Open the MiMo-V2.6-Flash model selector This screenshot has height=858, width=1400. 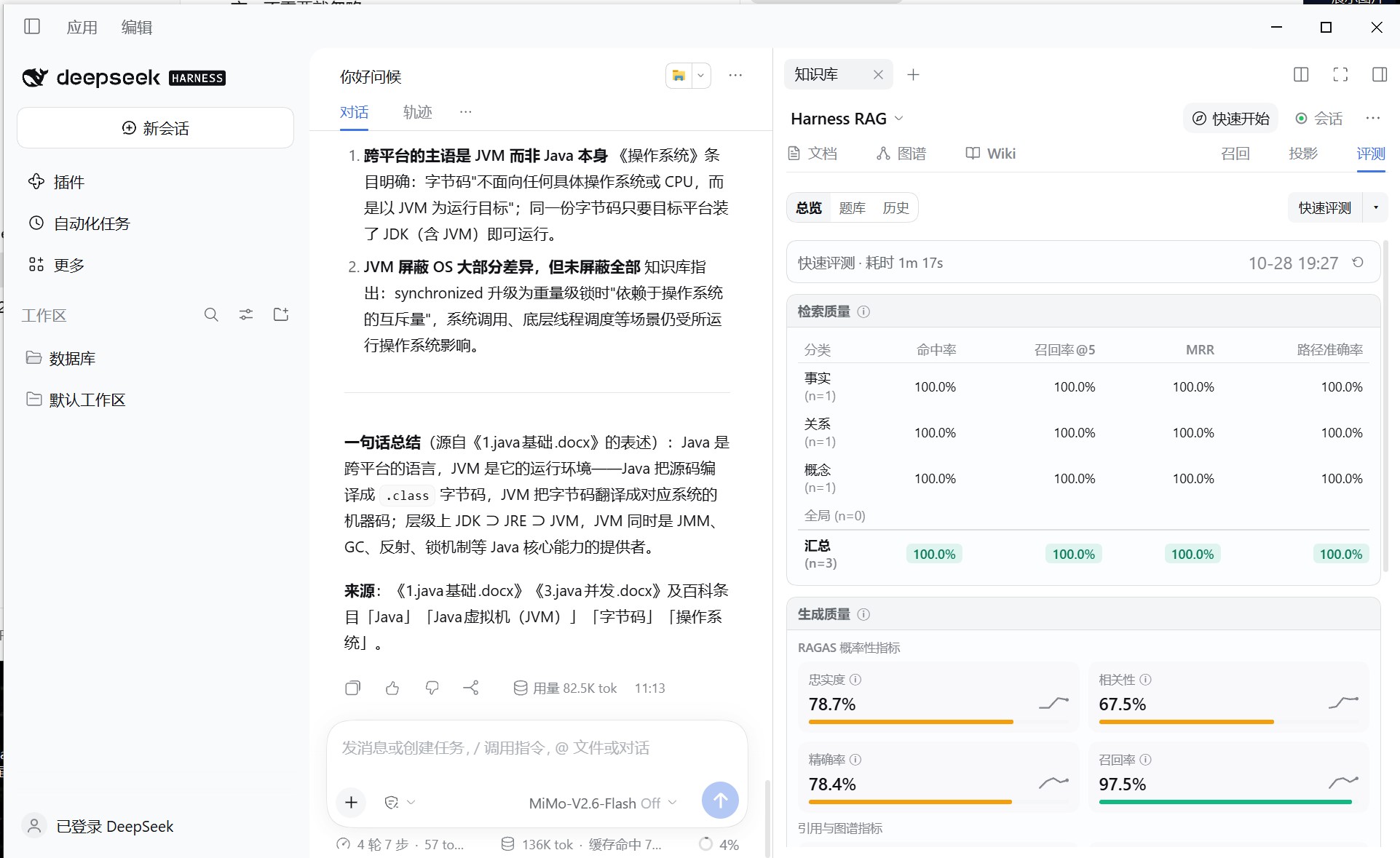[x=603, y=803]
